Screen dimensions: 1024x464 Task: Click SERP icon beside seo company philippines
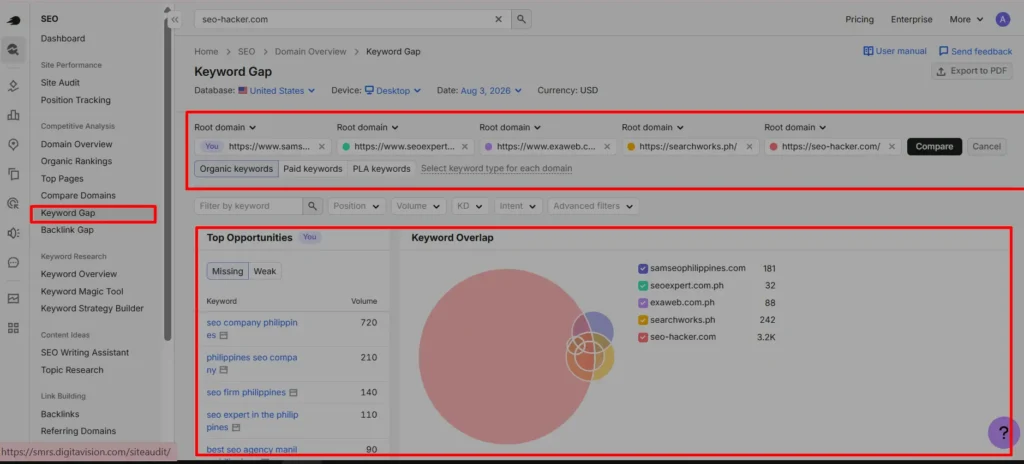pyautogui.click(x=223, y=335)
